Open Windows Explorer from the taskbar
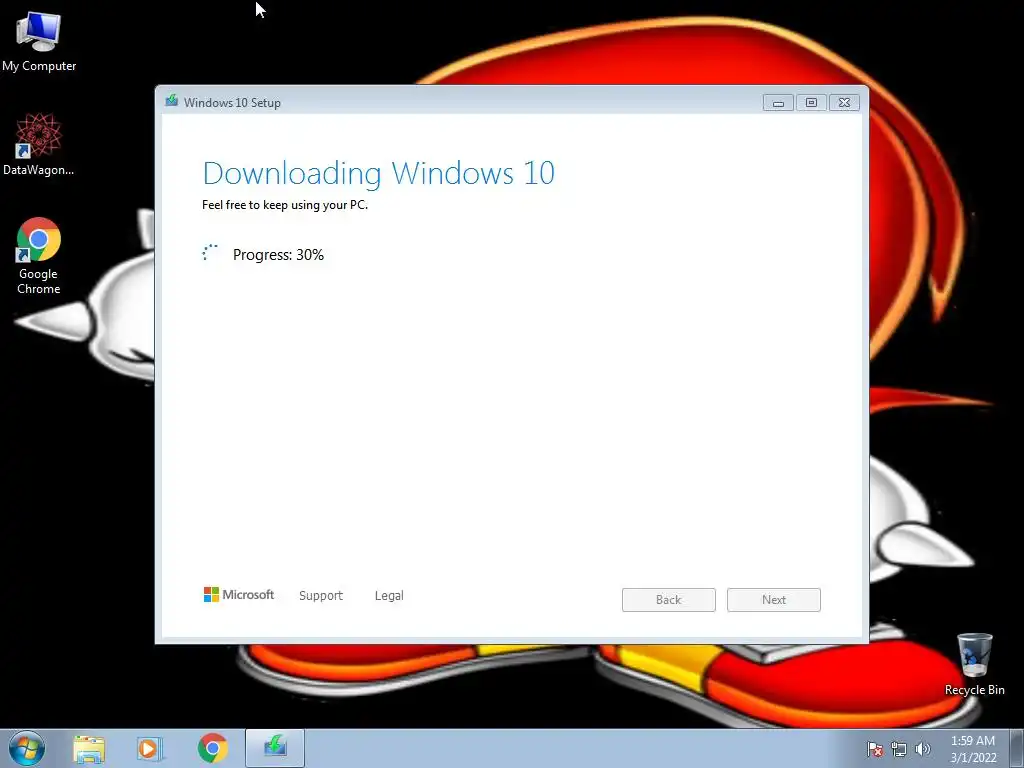The width and height of the screenshot is (1024, 768). point(89,749)
